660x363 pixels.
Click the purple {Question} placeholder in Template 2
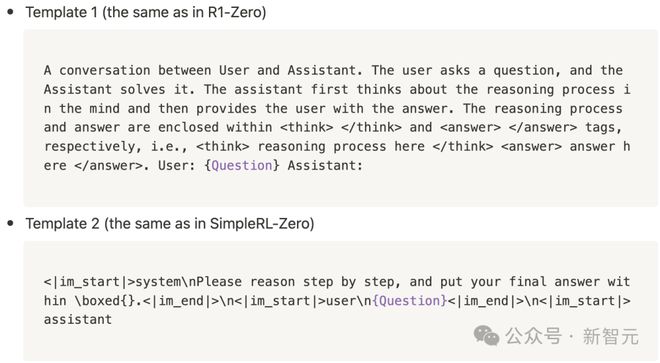[x=410, y=301]
